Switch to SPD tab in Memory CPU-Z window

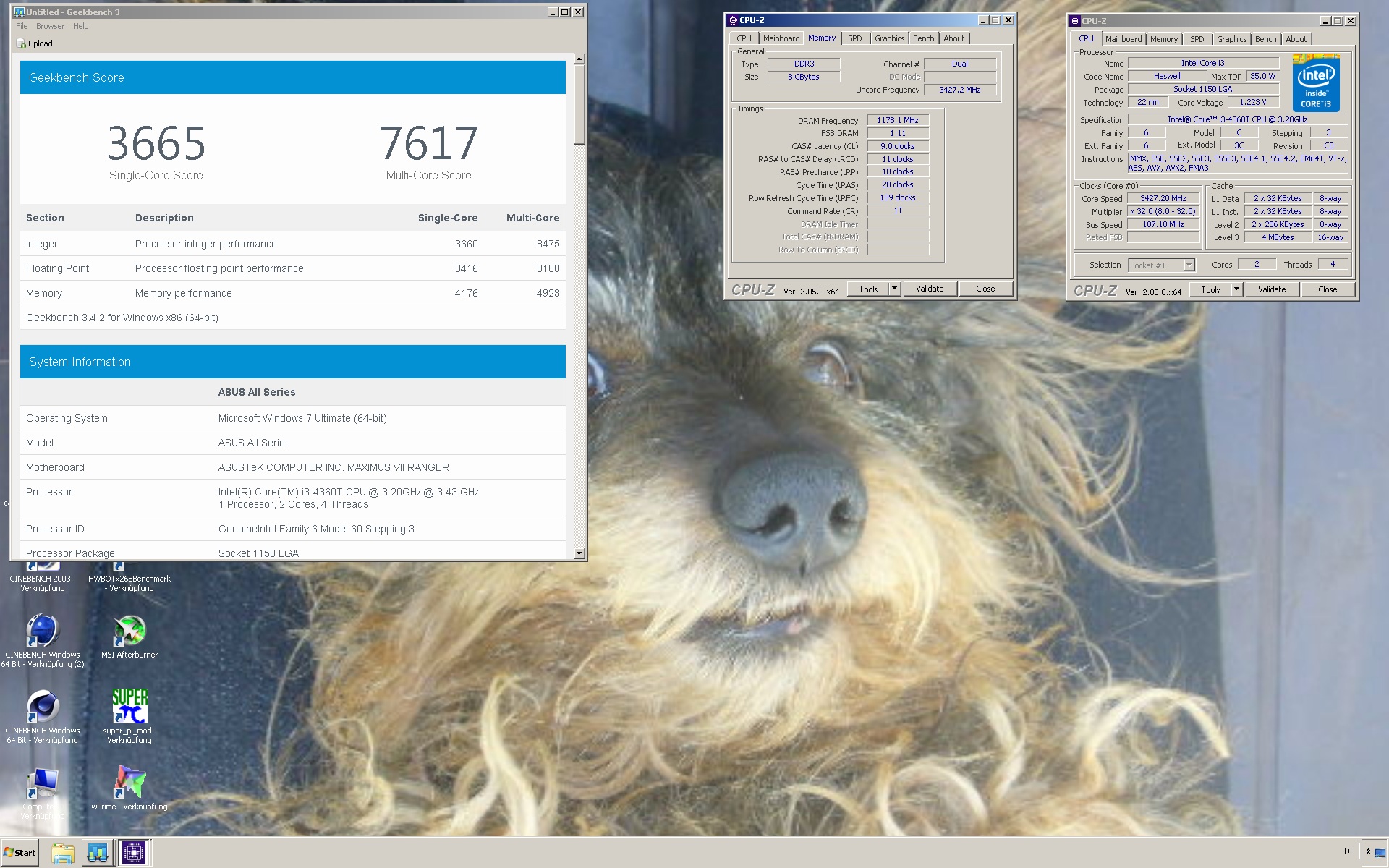coord(854,38)
